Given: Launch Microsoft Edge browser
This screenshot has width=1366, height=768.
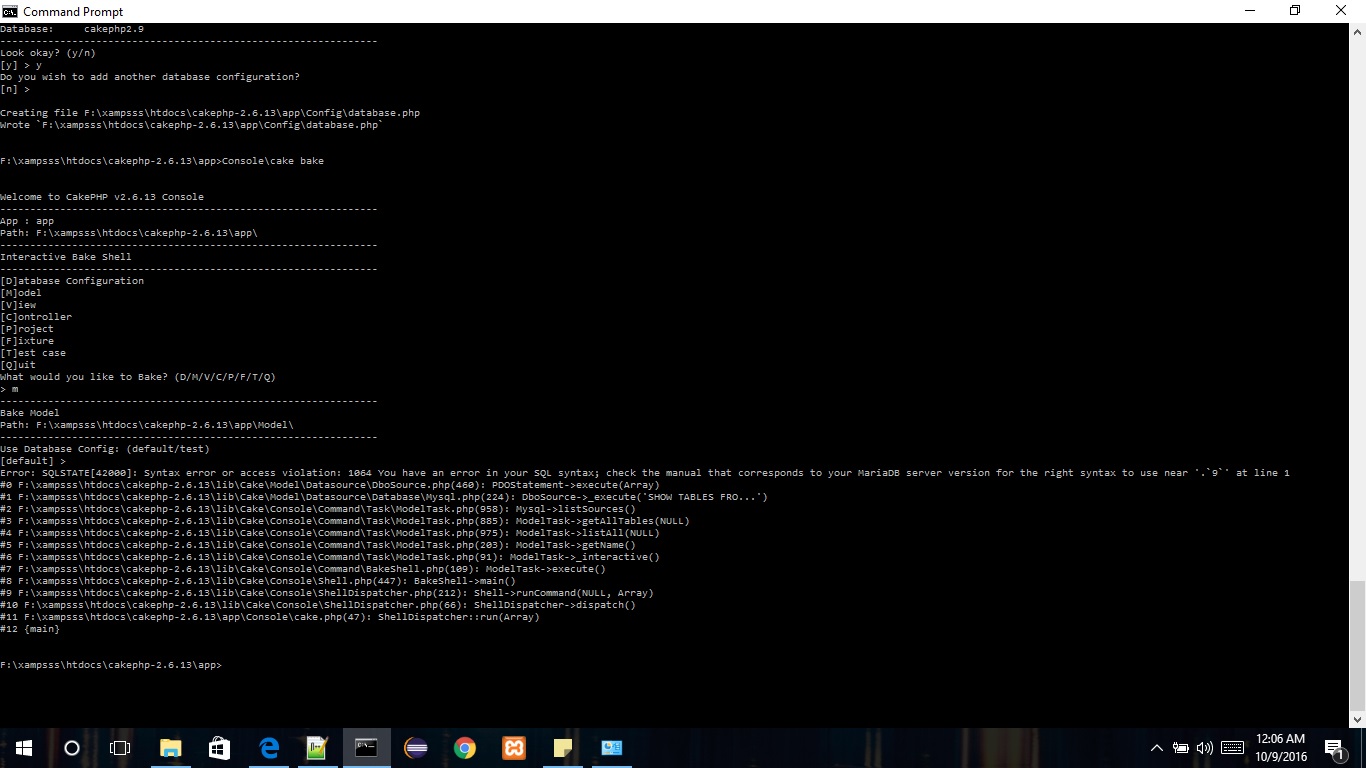Looking at the screenshot, I should pos(268,747).
